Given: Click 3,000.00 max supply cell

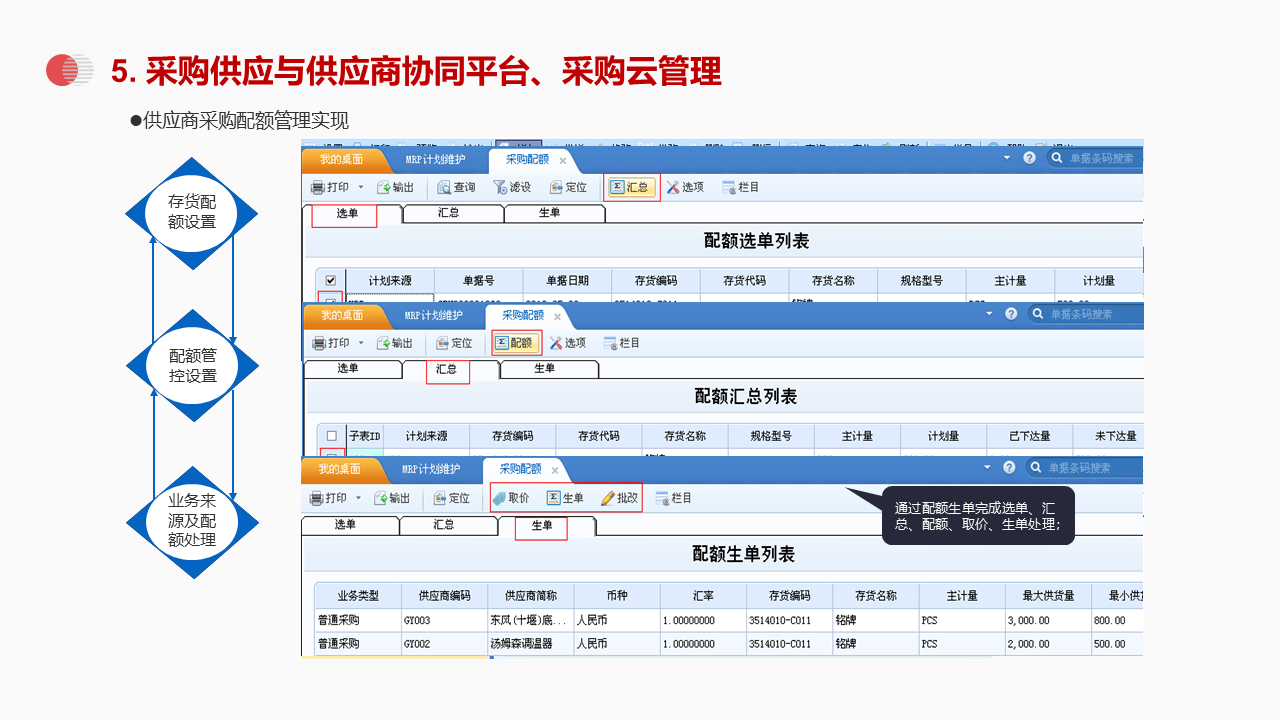Looking at the screenshot, I should coord(1048,620).
